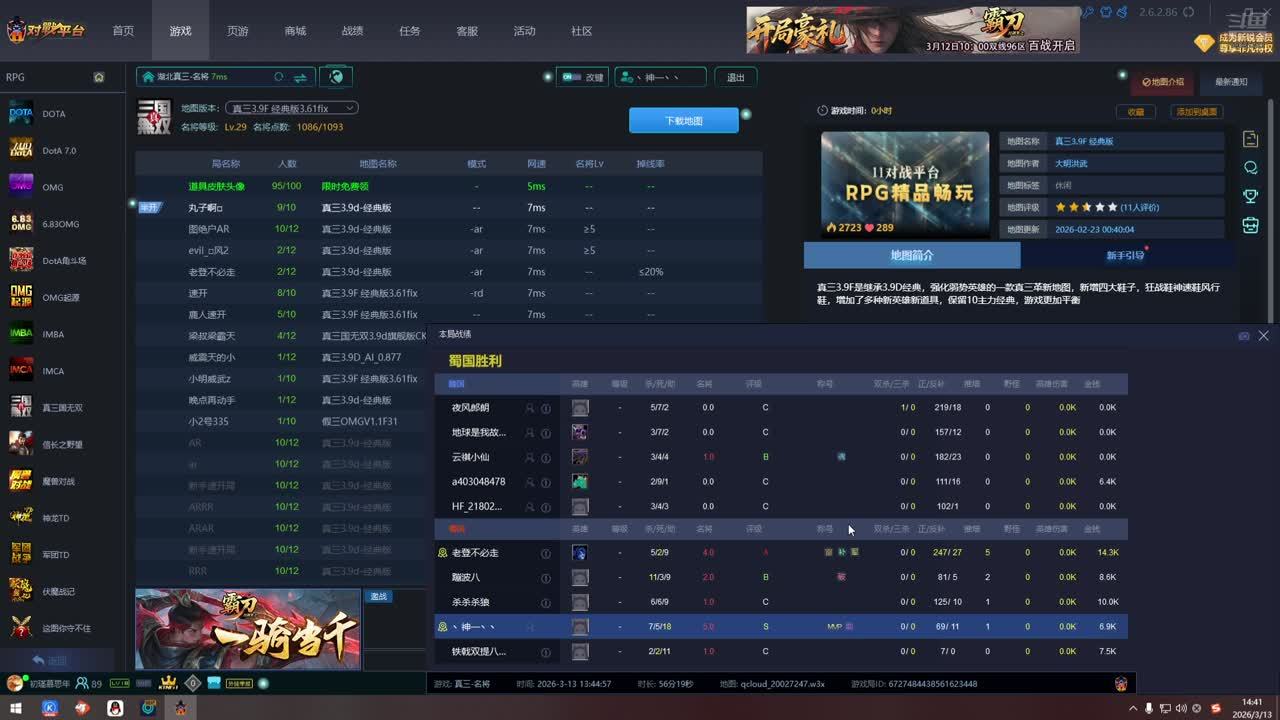The width and height of the screenshot is (1280, 720).
Task: Open the 商城 tab
Action: (295, 31)
